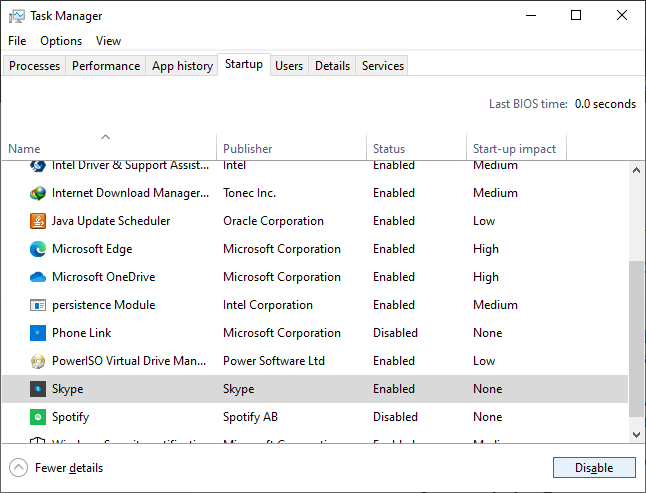Click the Skype publisher cell
This screenshot has height=493, width=646.
tap(239, 389)
